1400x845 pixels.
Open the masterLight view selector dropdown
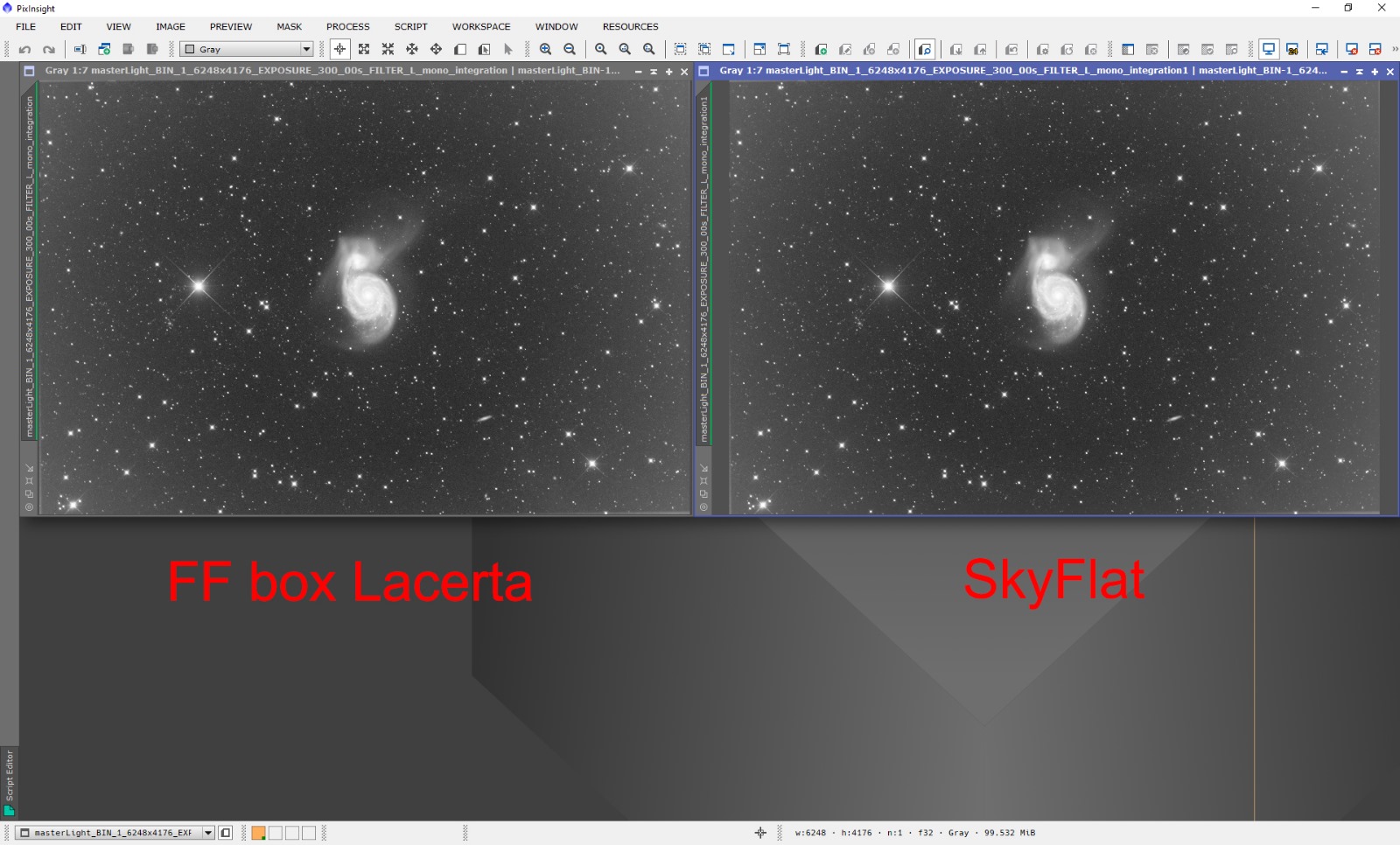tap(115, 833)
